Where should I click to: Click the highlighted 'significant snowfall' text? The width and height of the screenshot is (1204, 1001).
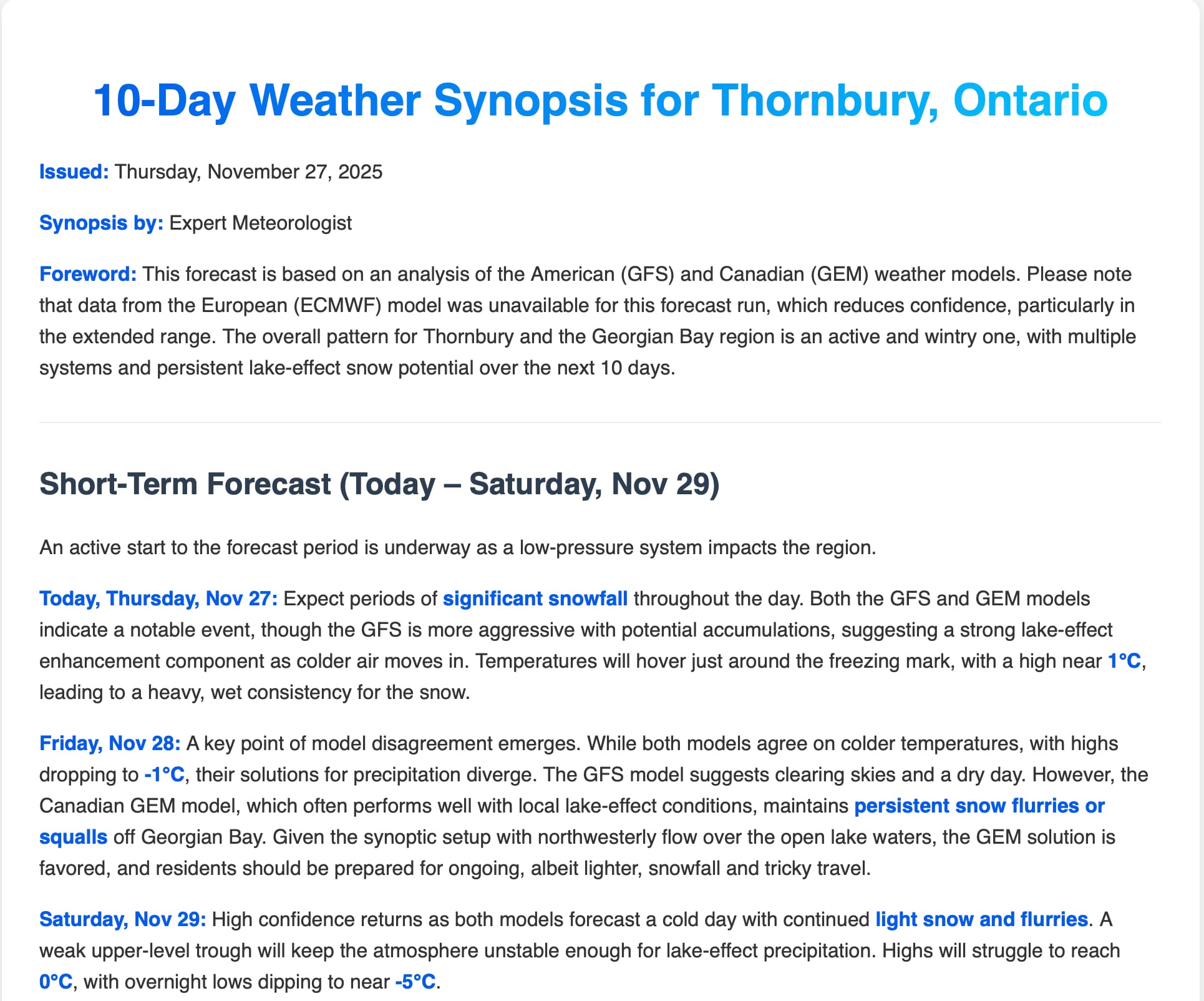coord(535,598)
